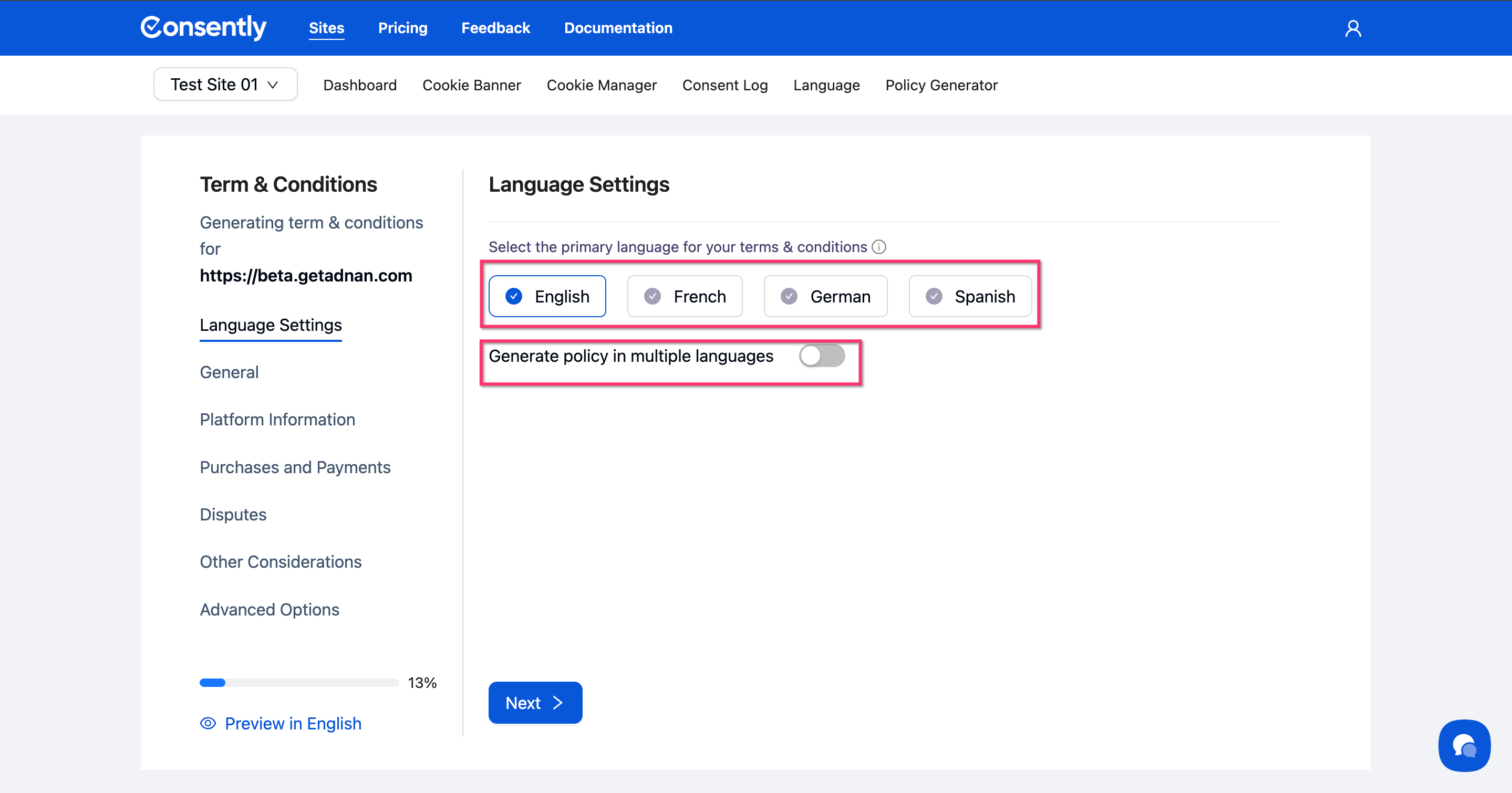Image resolution: width=1512 pixels, height=793 pixels.
Task: Select Spanish as primary language
Action: tap(970, 296)
